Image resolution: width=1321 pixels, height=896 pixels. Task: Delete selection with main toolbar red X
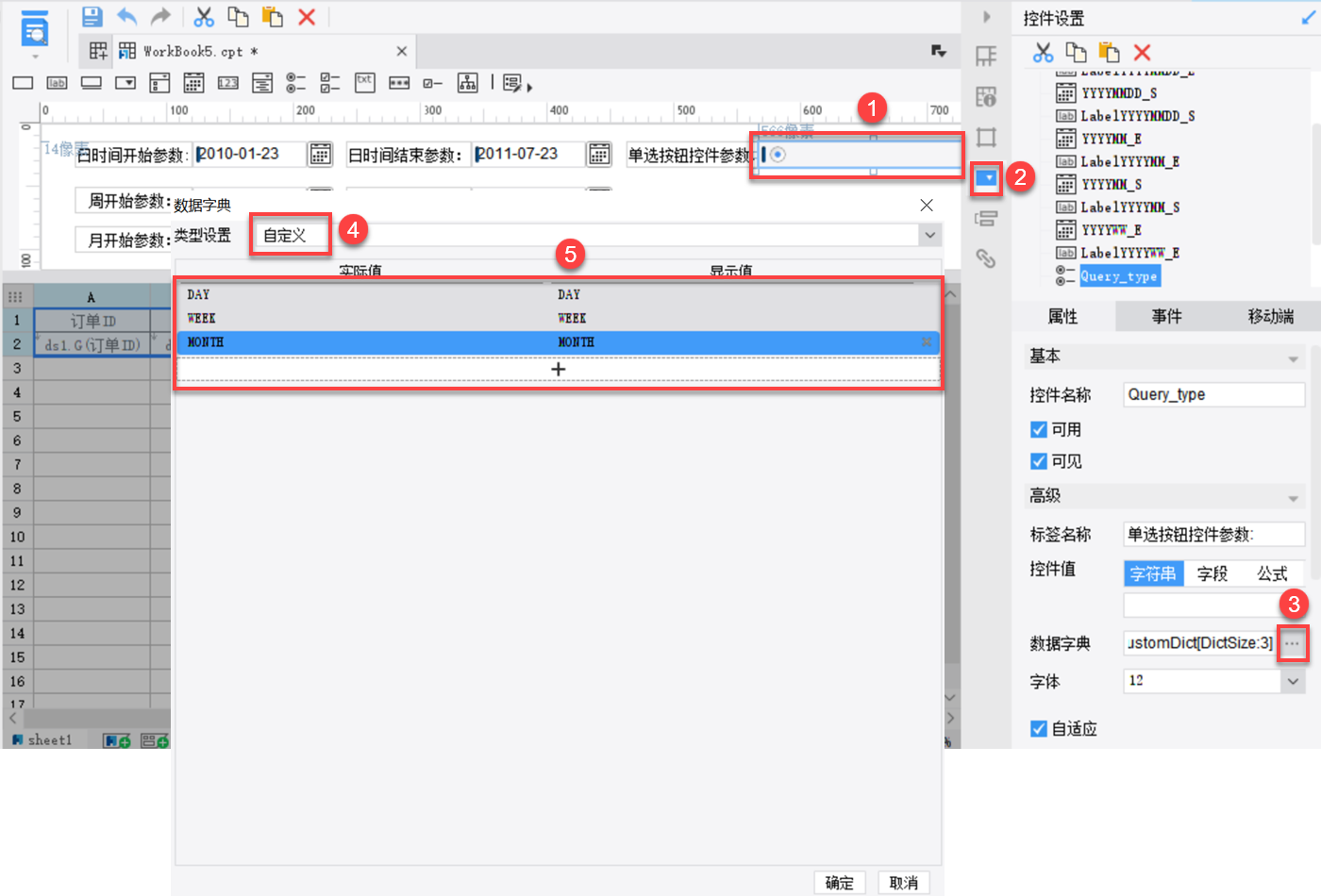[307, 16]
